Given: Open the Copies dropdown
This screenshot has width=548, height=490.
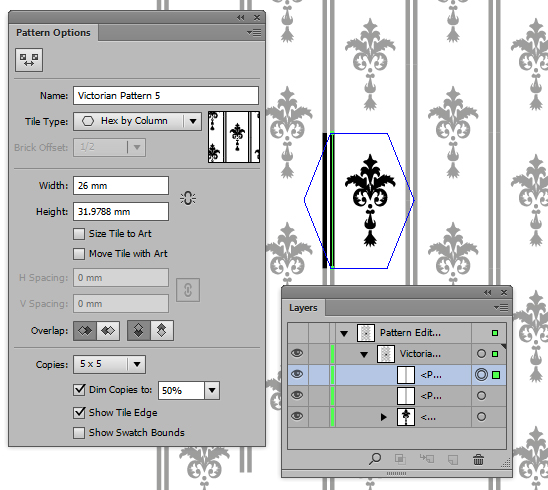Looking at the screenshot, I should click(x=109, y=364).
